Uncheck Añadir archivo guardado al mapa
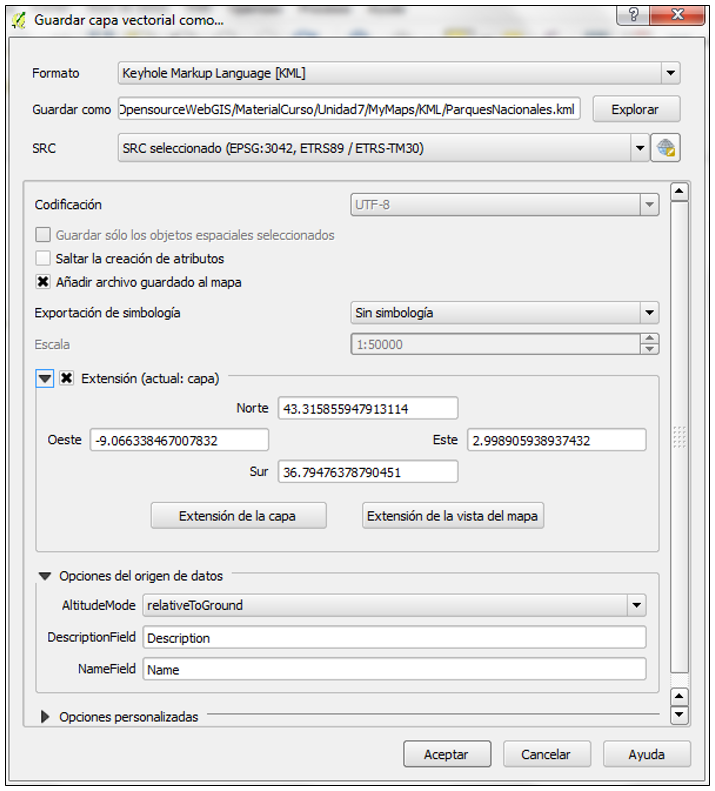 point(43,282)
